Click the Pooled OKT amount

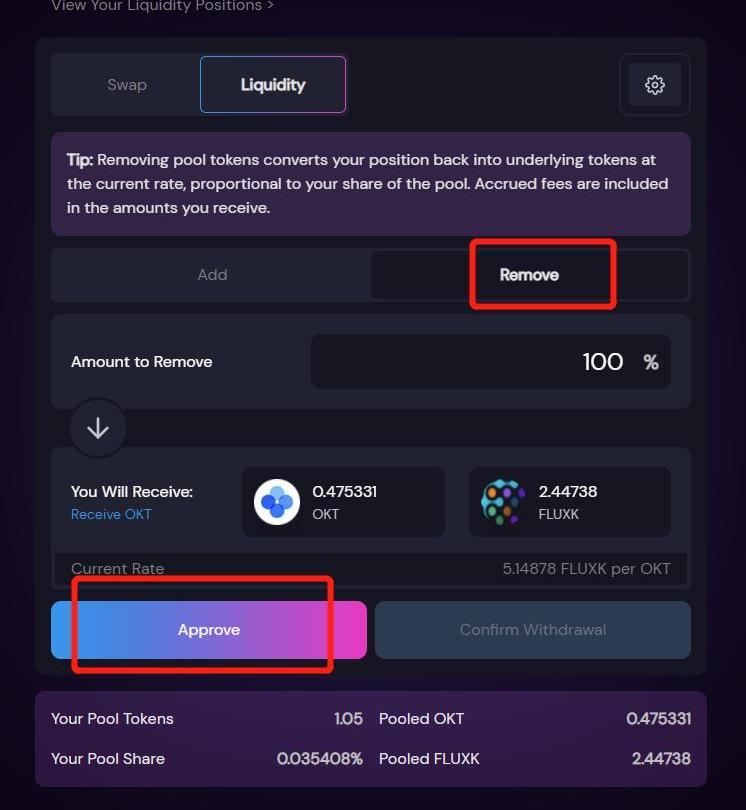658,719
